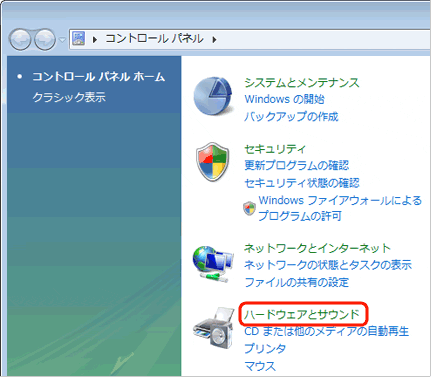Screen dimensions: 431x377
Task: Click the Control Panel icon in address bar
Action: tap(79, 39)
